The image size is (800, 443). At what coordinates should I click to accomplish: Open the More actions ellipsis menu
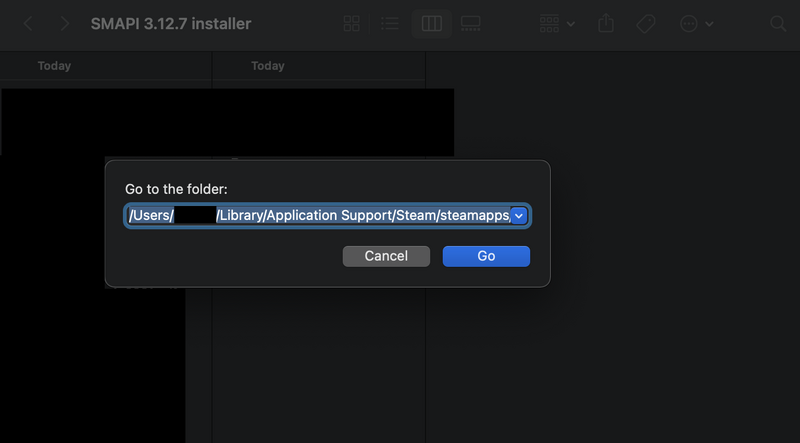coord(696,23)
